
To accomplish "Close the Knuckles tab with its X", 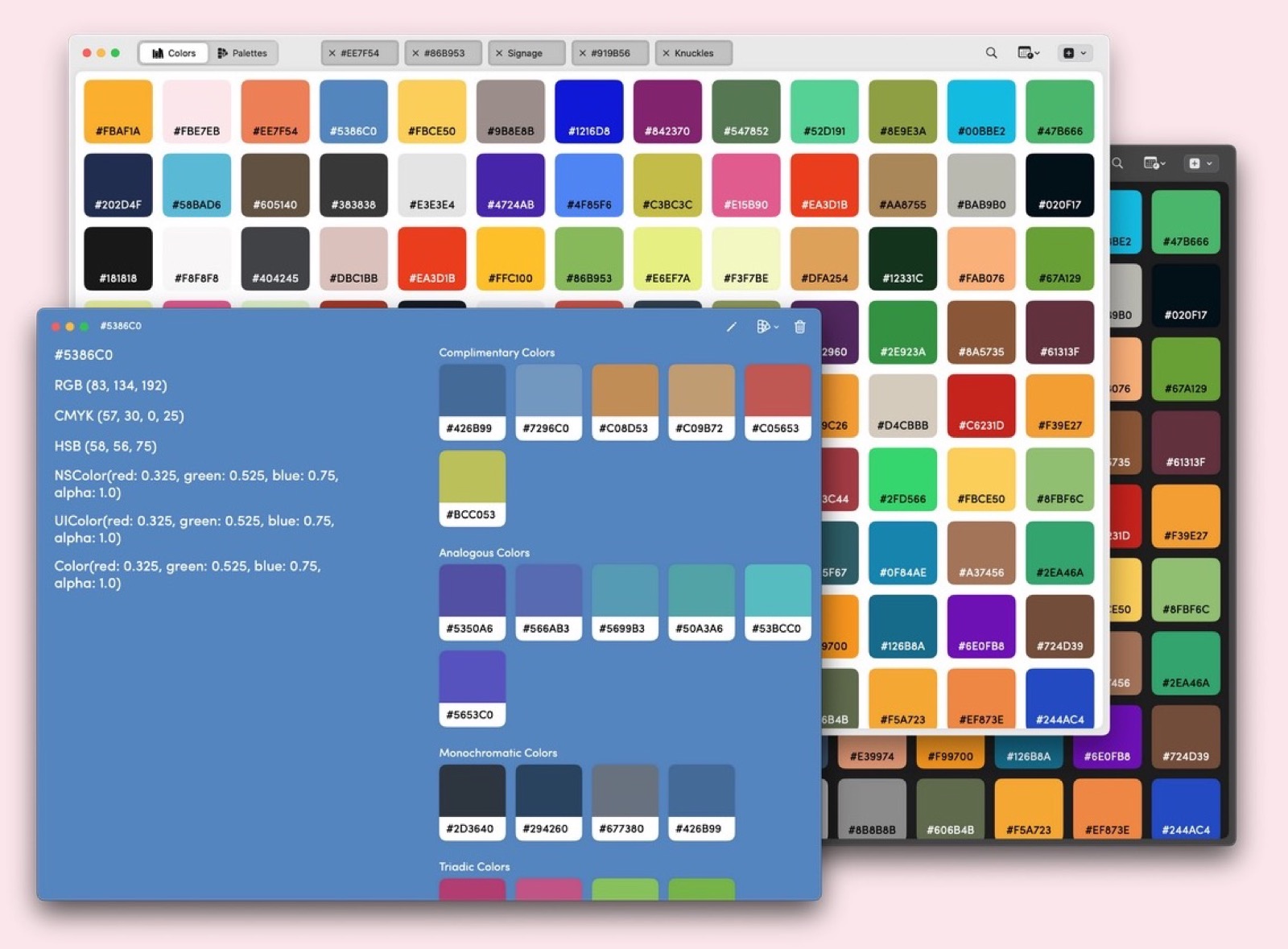I will 666,53.
